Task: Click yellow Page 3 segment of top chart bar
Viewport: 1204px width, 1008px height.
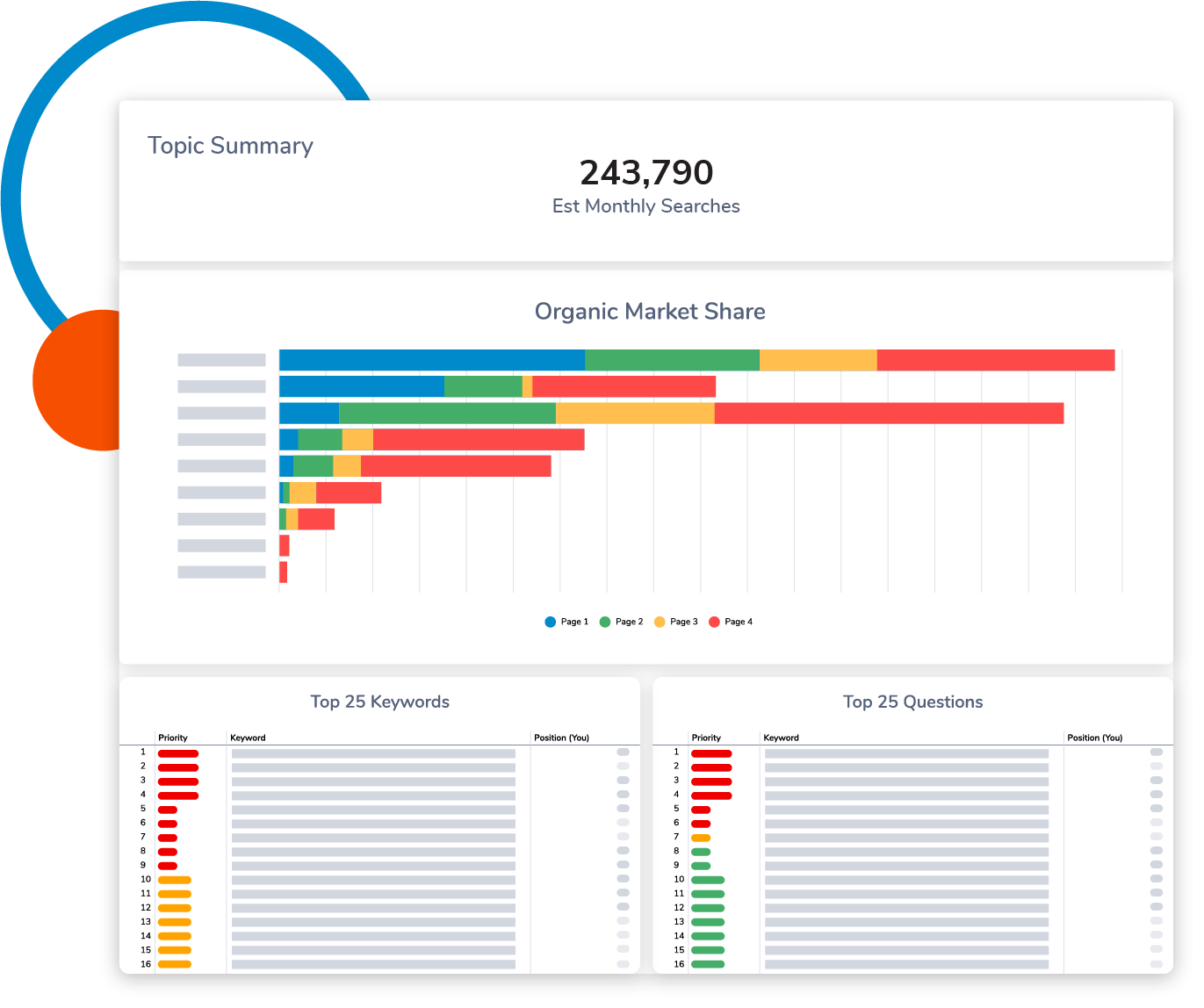Action: click(x=818, y=360)
